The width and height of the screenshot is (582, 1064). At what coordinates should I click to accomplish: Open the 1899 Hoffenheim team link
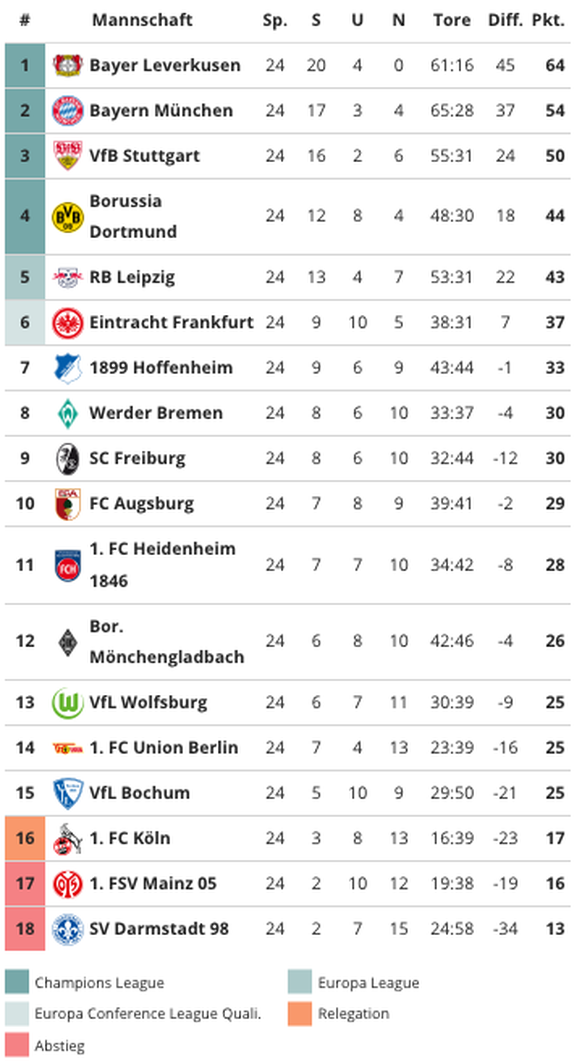[x=161, y=368]
